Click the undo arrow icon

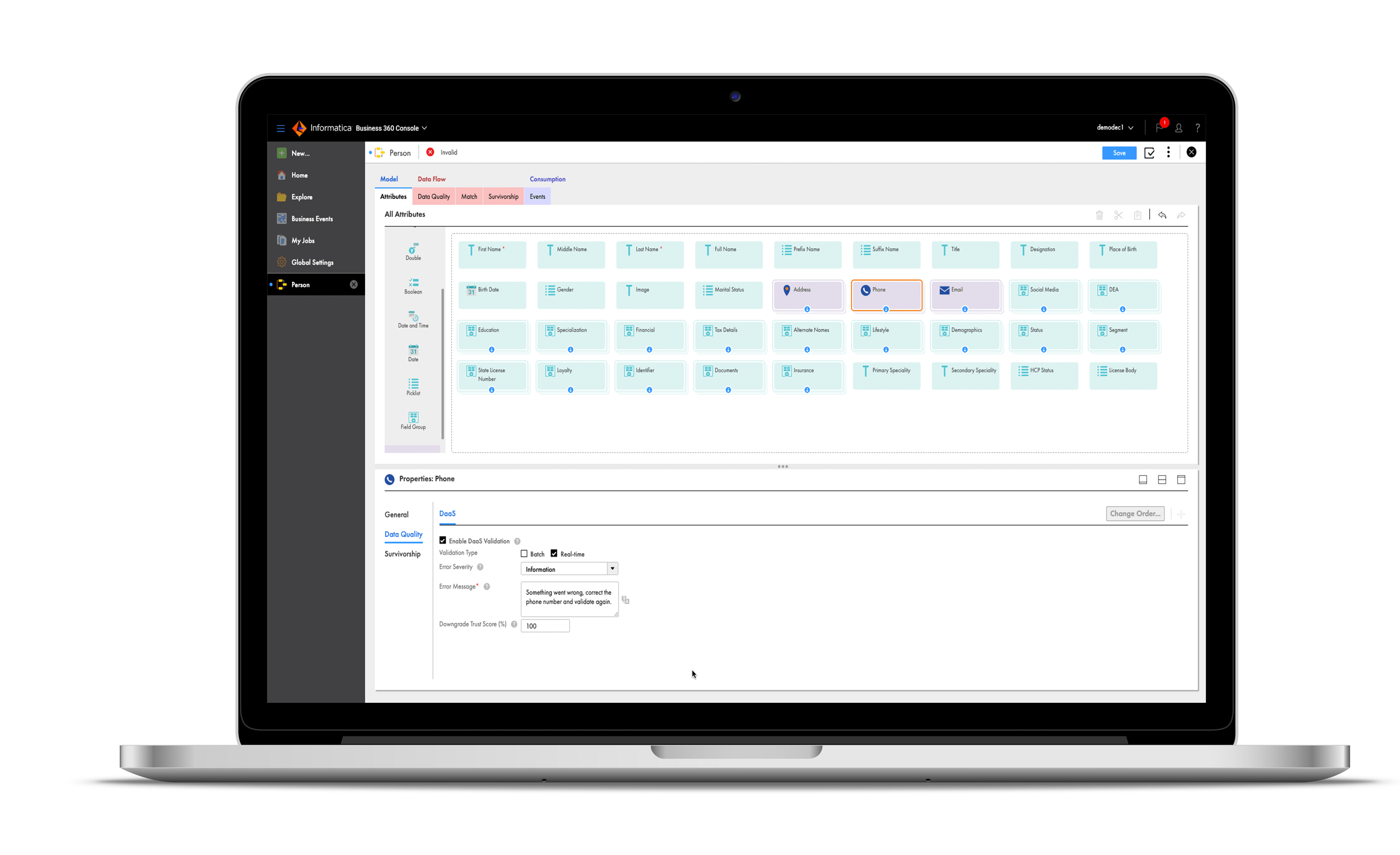(1162, 215)
